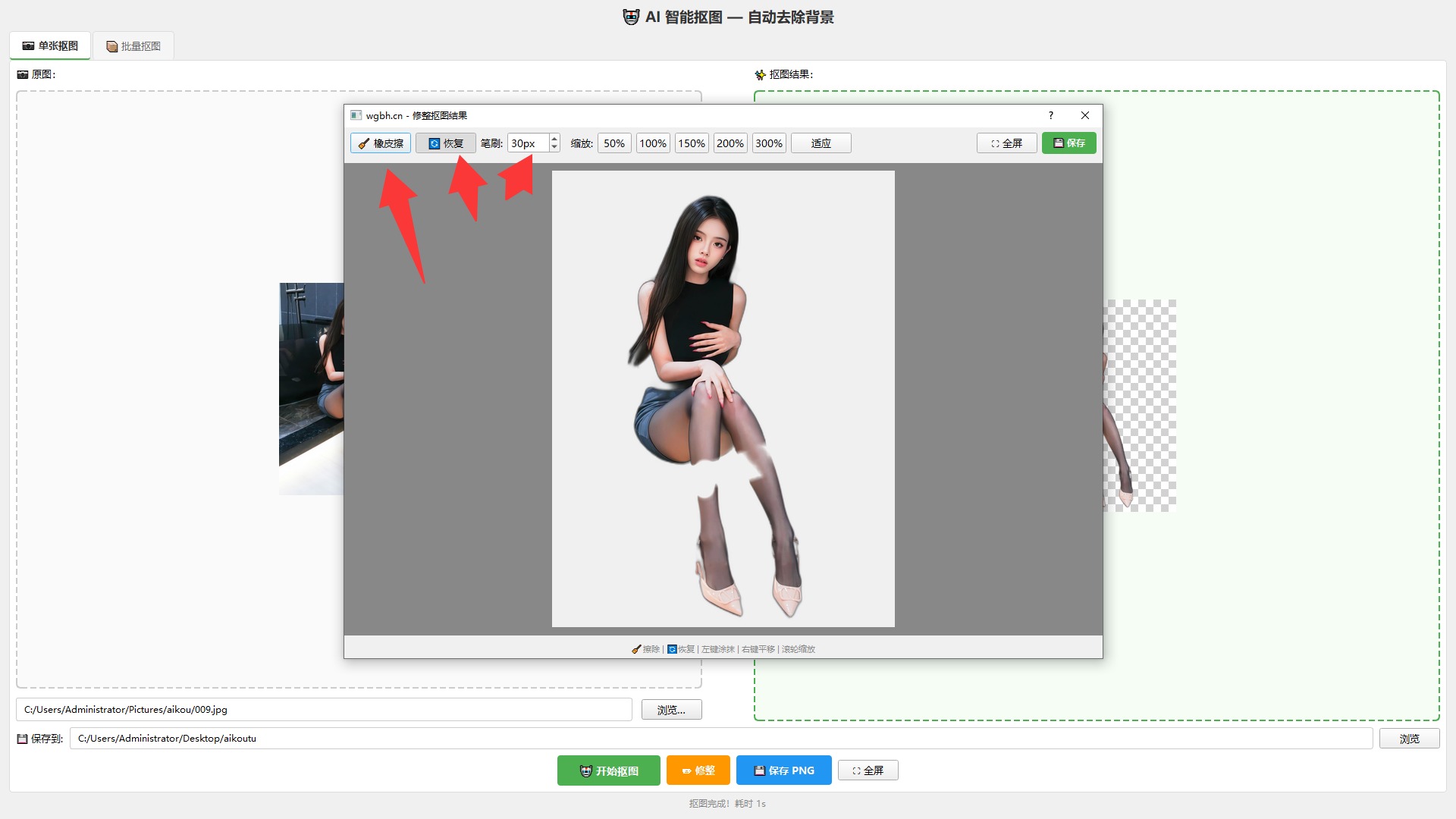This screenshot has width=1456, height=819.
Task: Click the ? help button in the dialog title bar
Action: coord(1051,115)
